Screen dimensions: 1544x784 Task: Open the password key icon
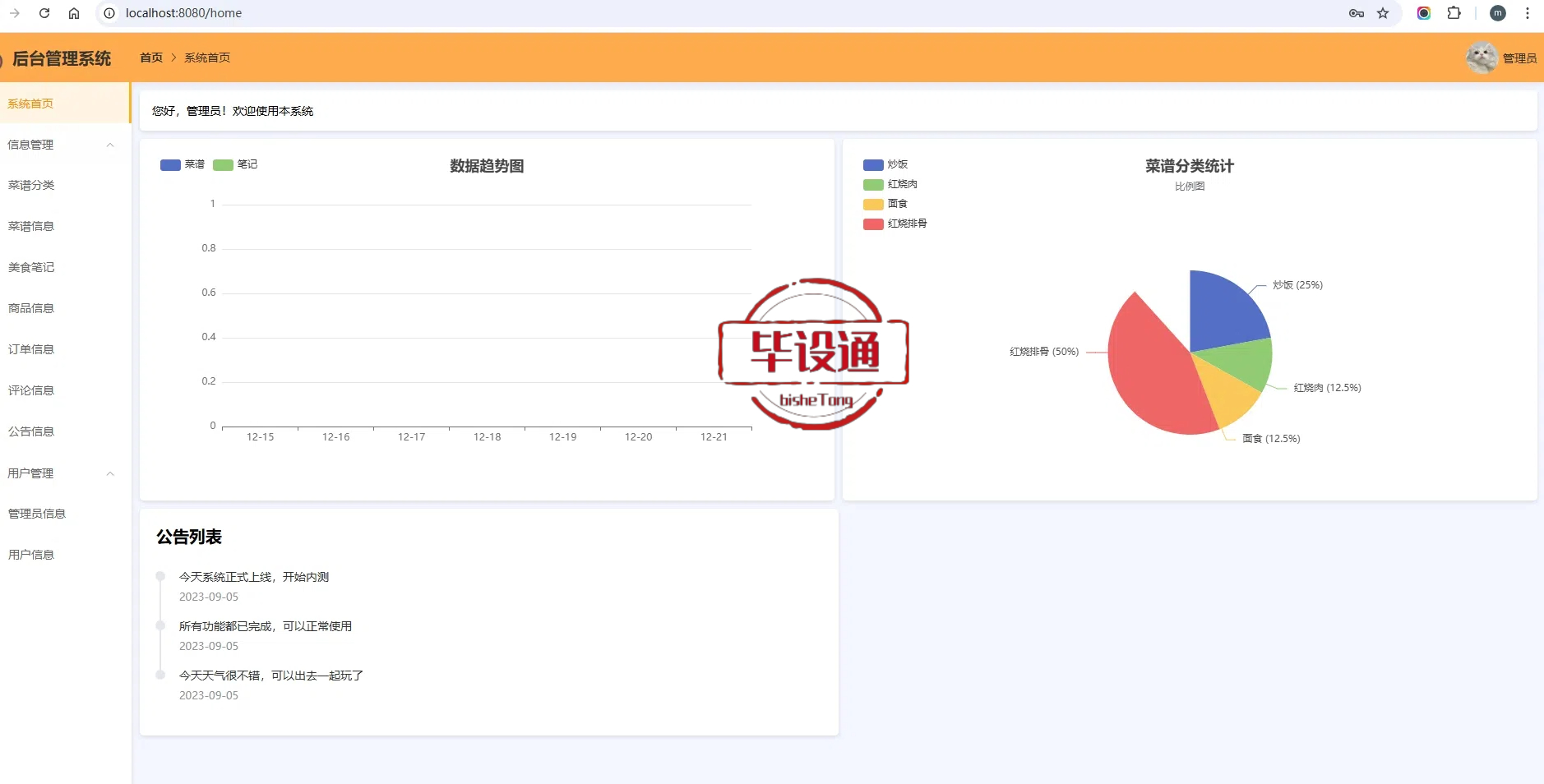coord(1357,13)
